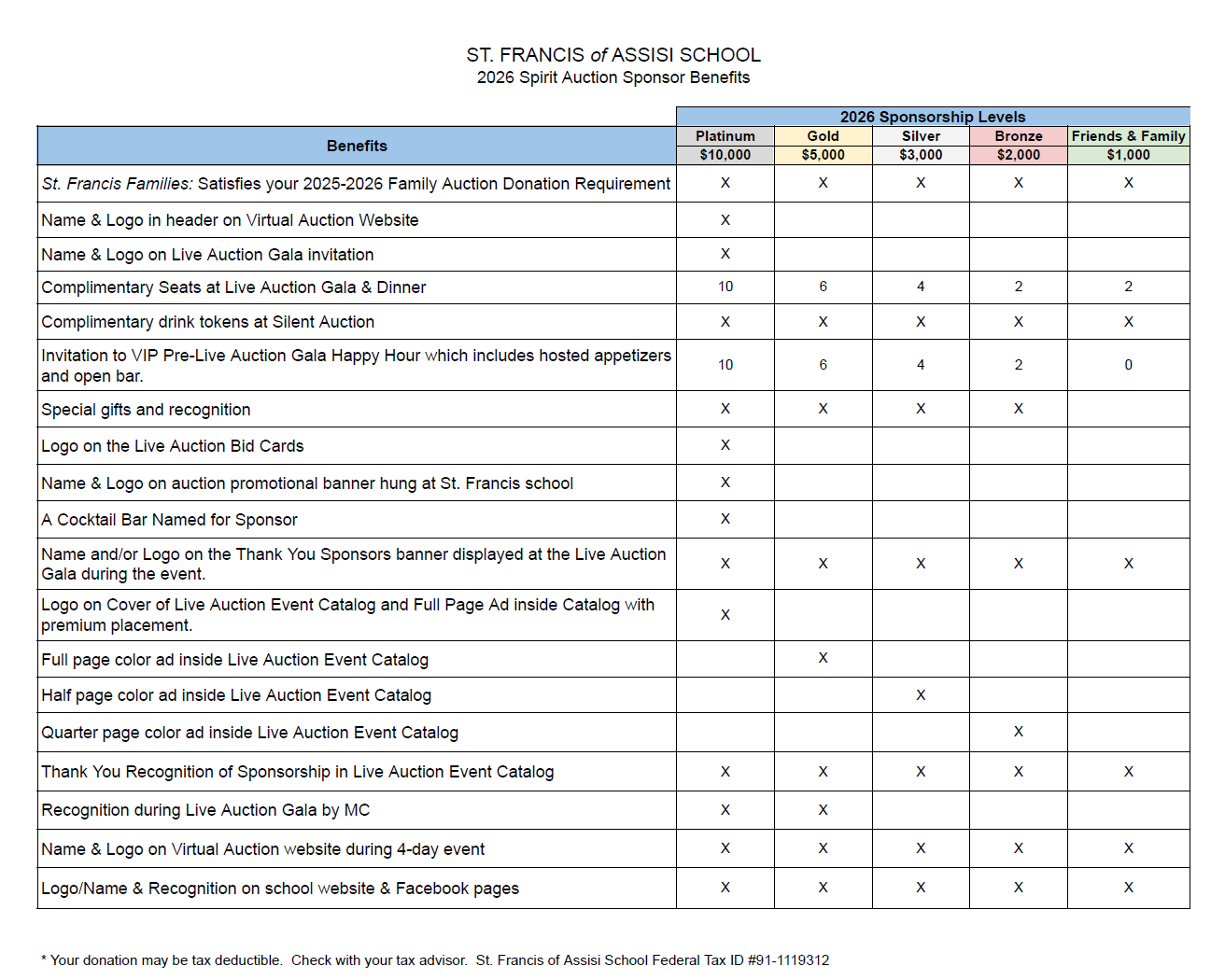Select the $1,000 price cell
This screenshot has width=1225, height=980.
pos(1128,155)
